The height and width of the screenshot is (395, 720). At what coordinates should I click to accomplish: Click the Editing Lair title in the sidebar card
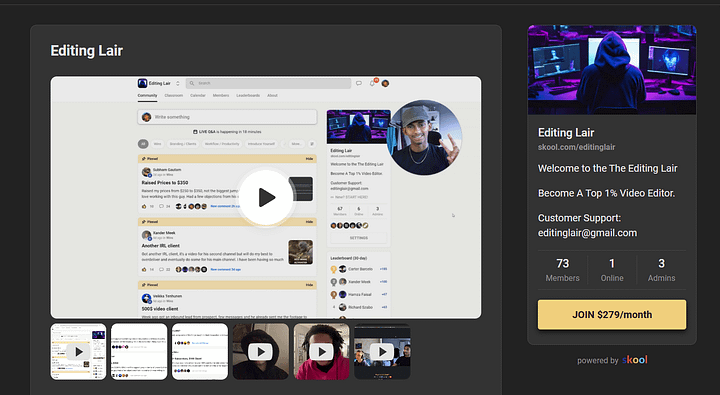tap(566, 133)
